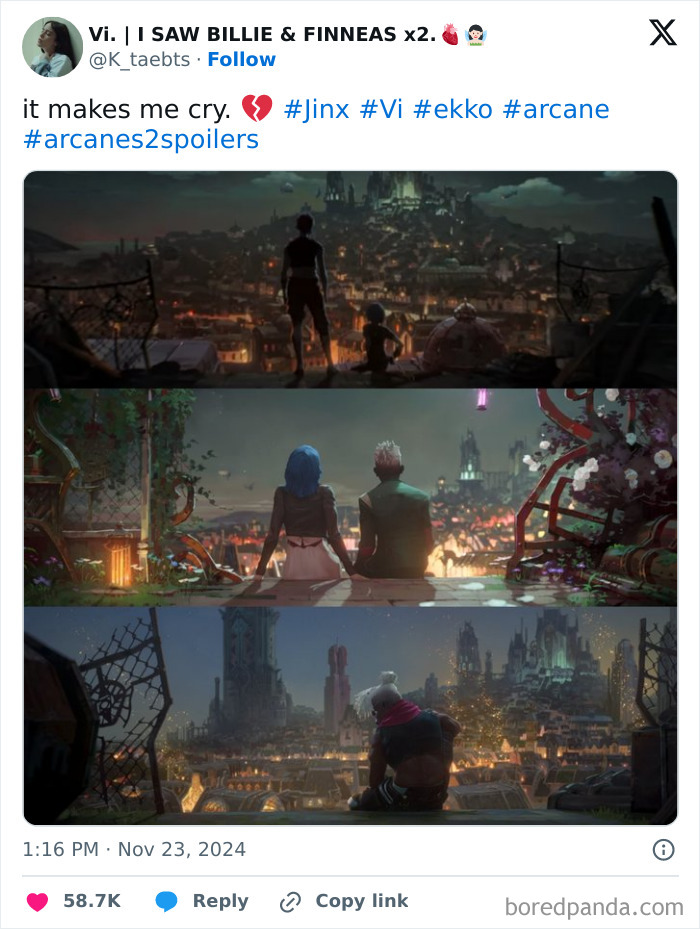Click the Reply button text

220,901
